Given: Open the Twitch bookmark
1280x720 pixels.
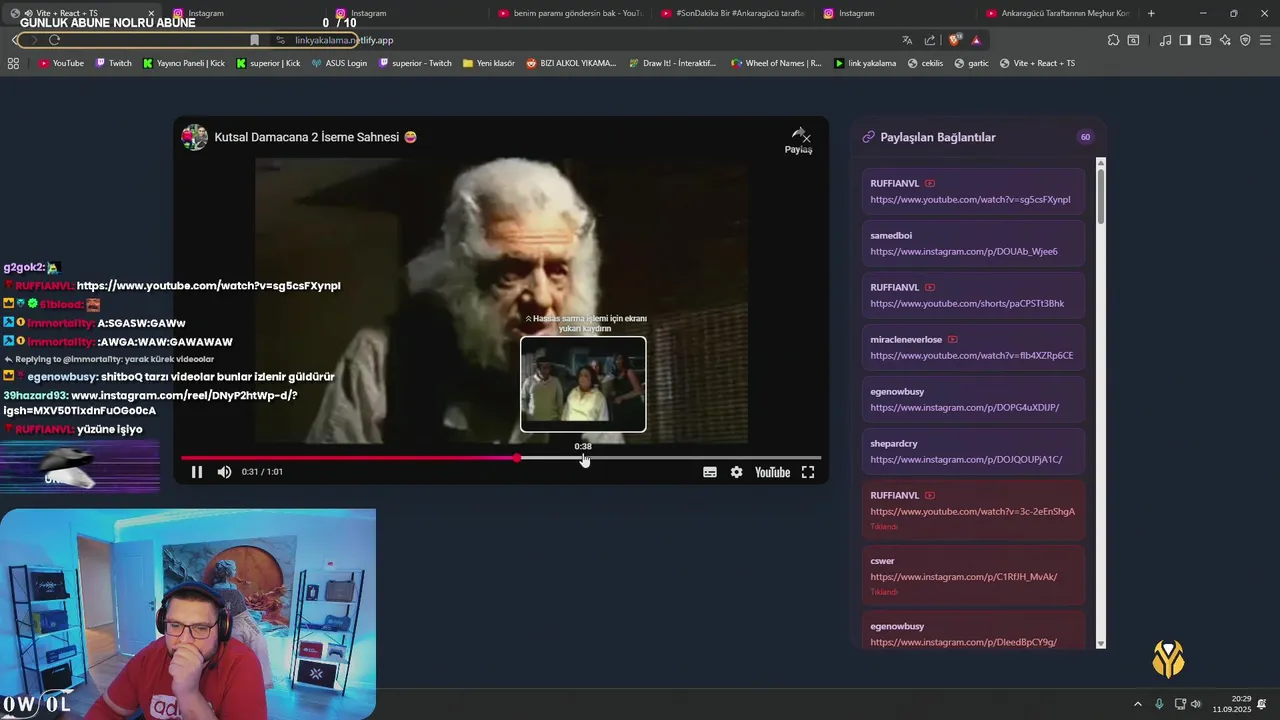Looking at the screenshot, I should click(113, 63).
